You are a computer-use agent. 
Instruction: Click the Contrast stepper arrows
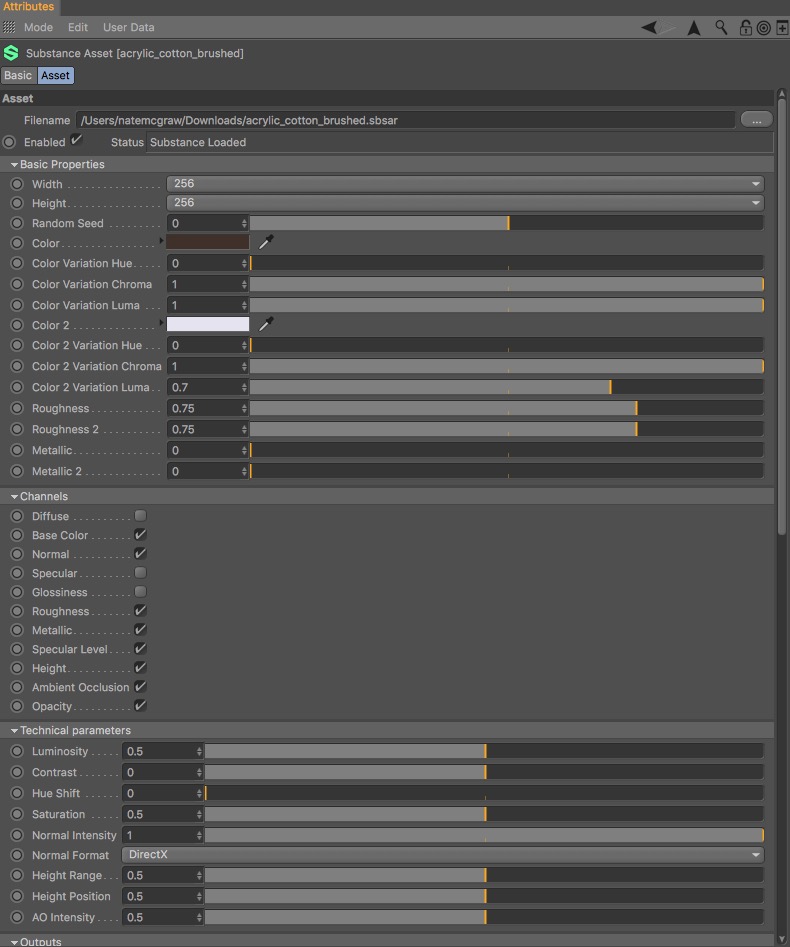point(199,772)
